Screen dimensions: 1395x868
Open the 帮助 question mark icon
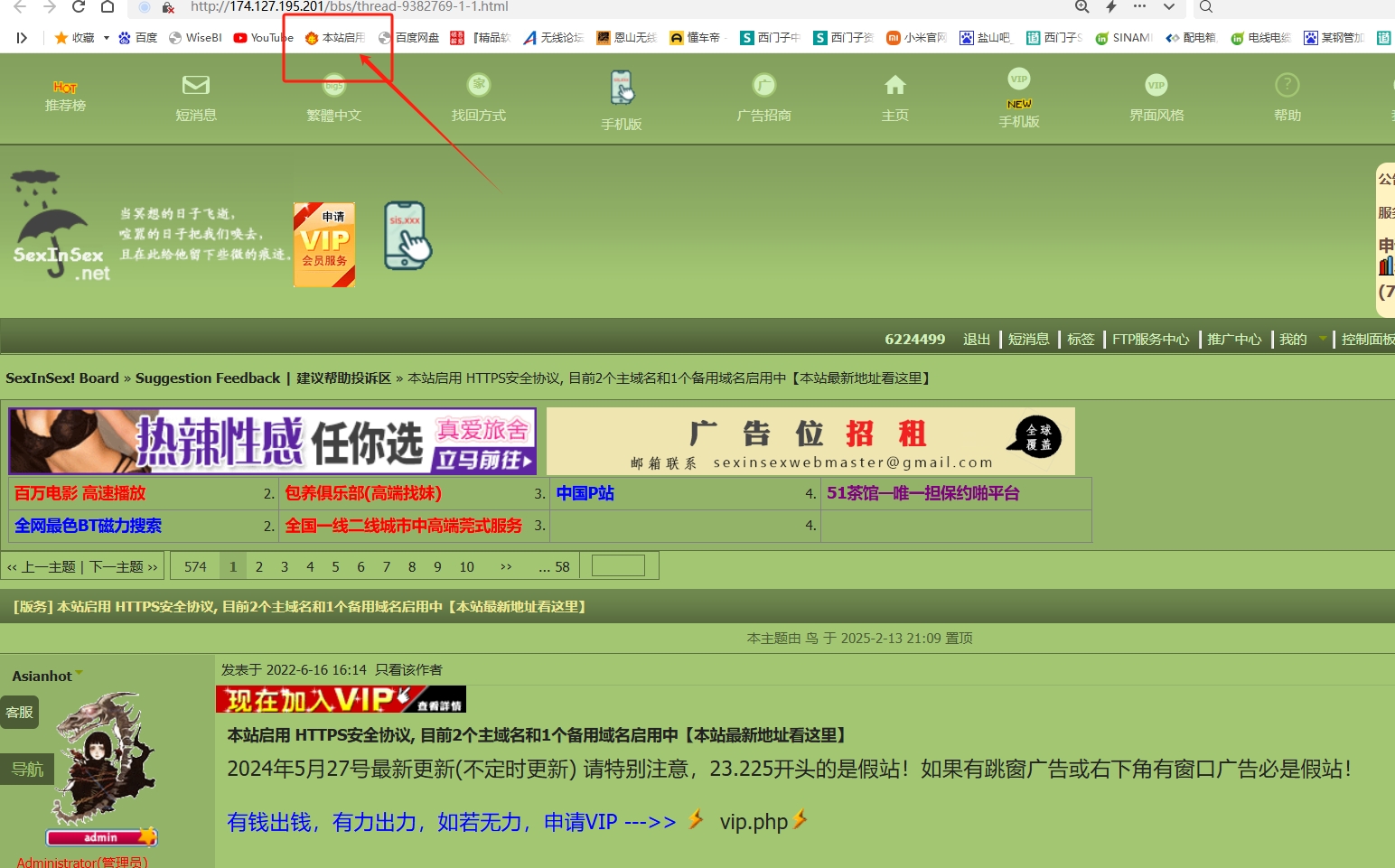pyautogui.click(x=1287, y=86)
